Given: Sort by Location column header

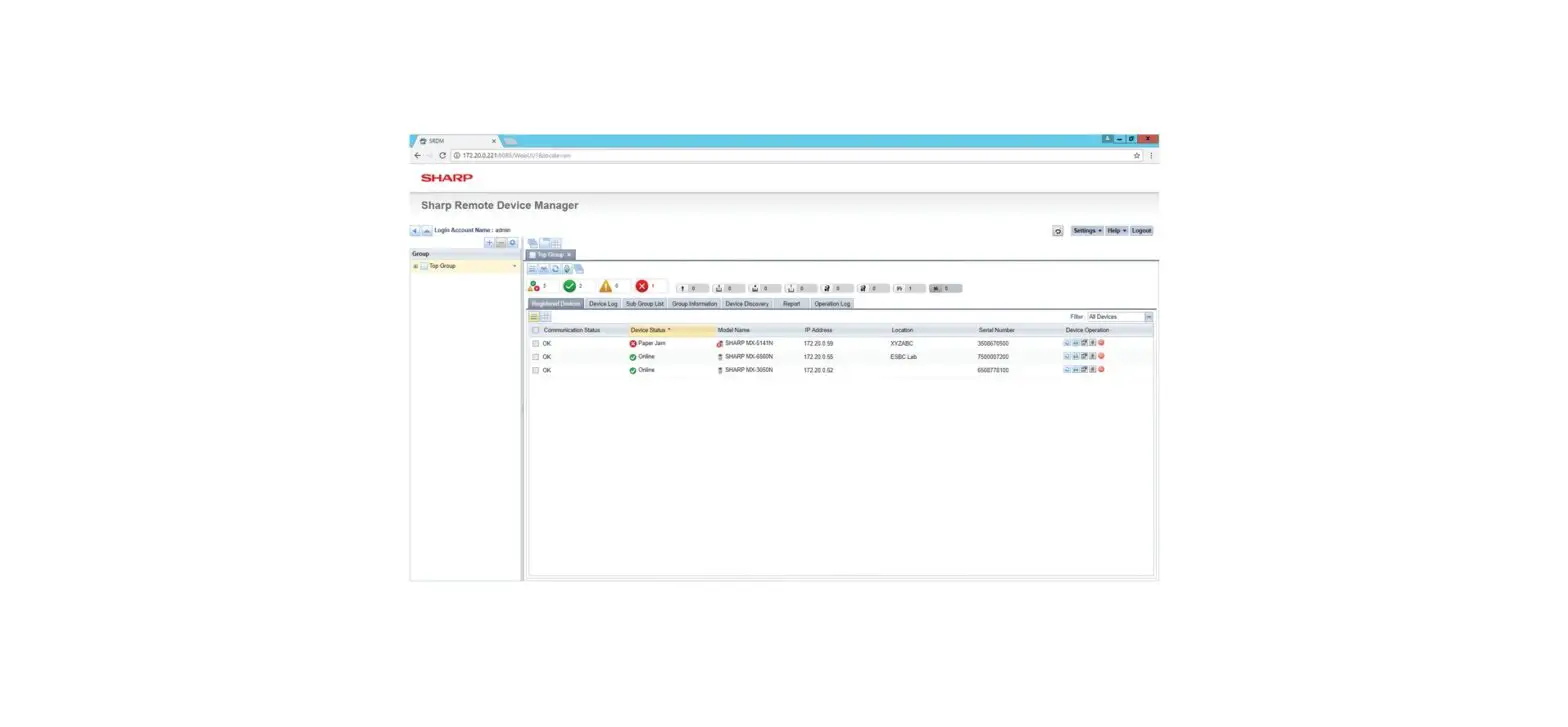Looking at the screenshot, I should pyautogui.click(x=902, y=330).
